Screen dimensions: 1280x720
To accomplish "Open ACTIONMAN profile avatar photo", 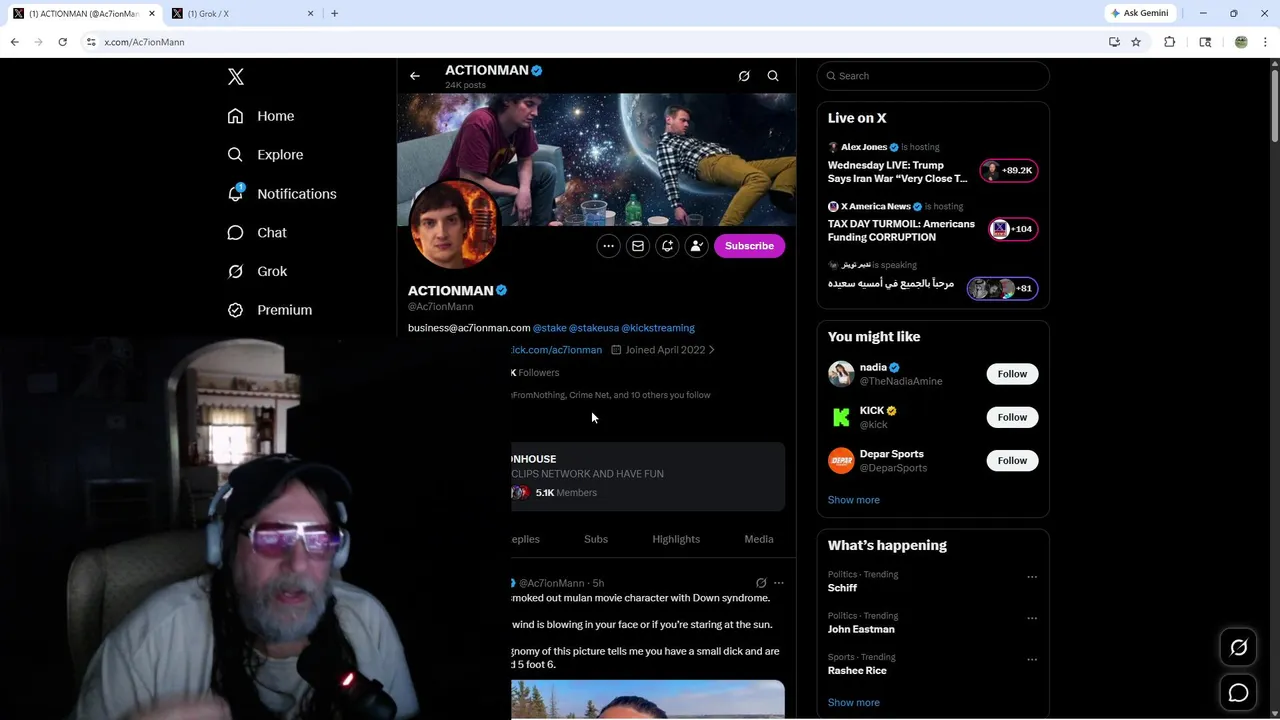I will coord(453,225).
